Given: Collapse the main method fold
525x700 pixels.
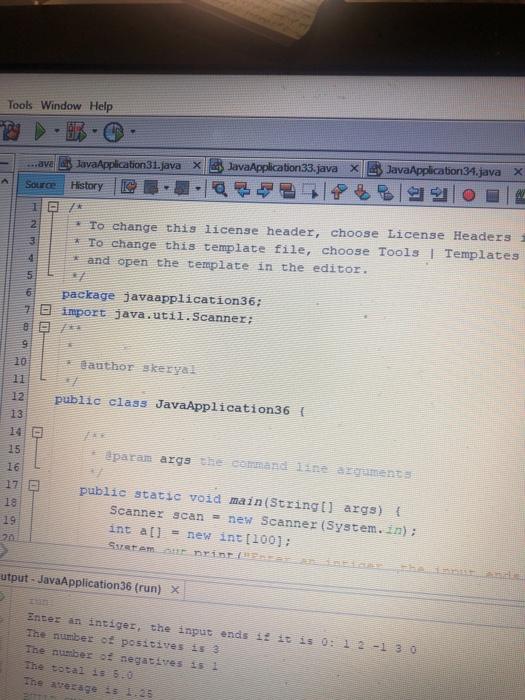Looking at the screenshot, I should click(x=34, y=485).
